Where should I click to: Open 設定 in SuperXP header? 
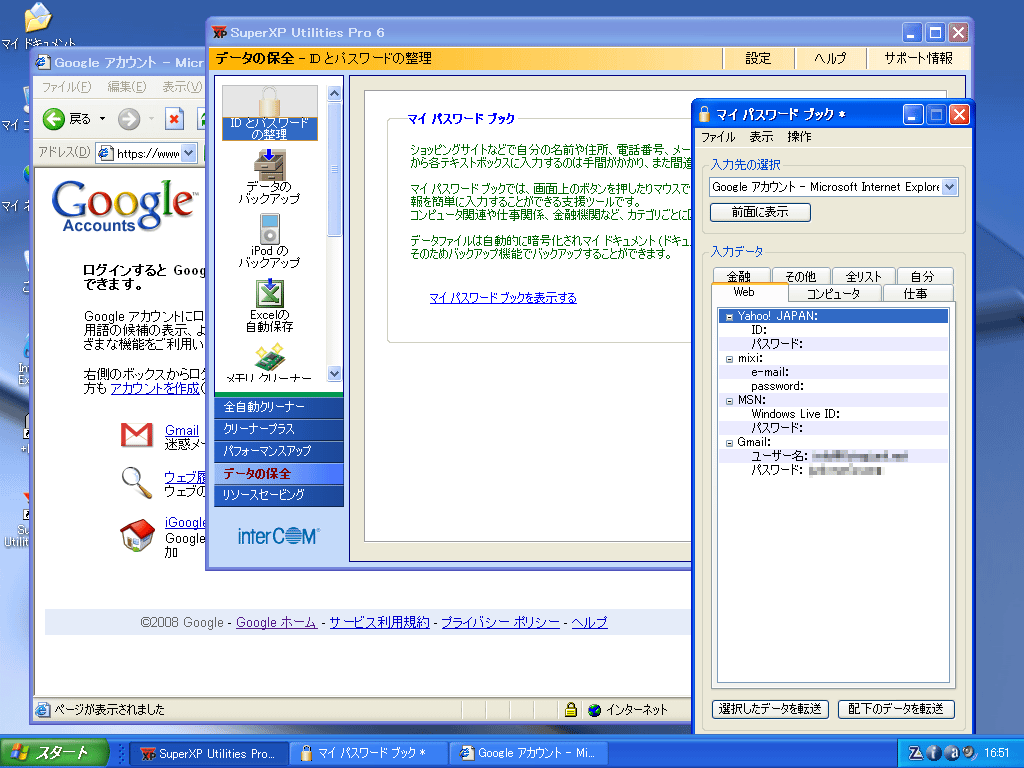tap(758, 58)
